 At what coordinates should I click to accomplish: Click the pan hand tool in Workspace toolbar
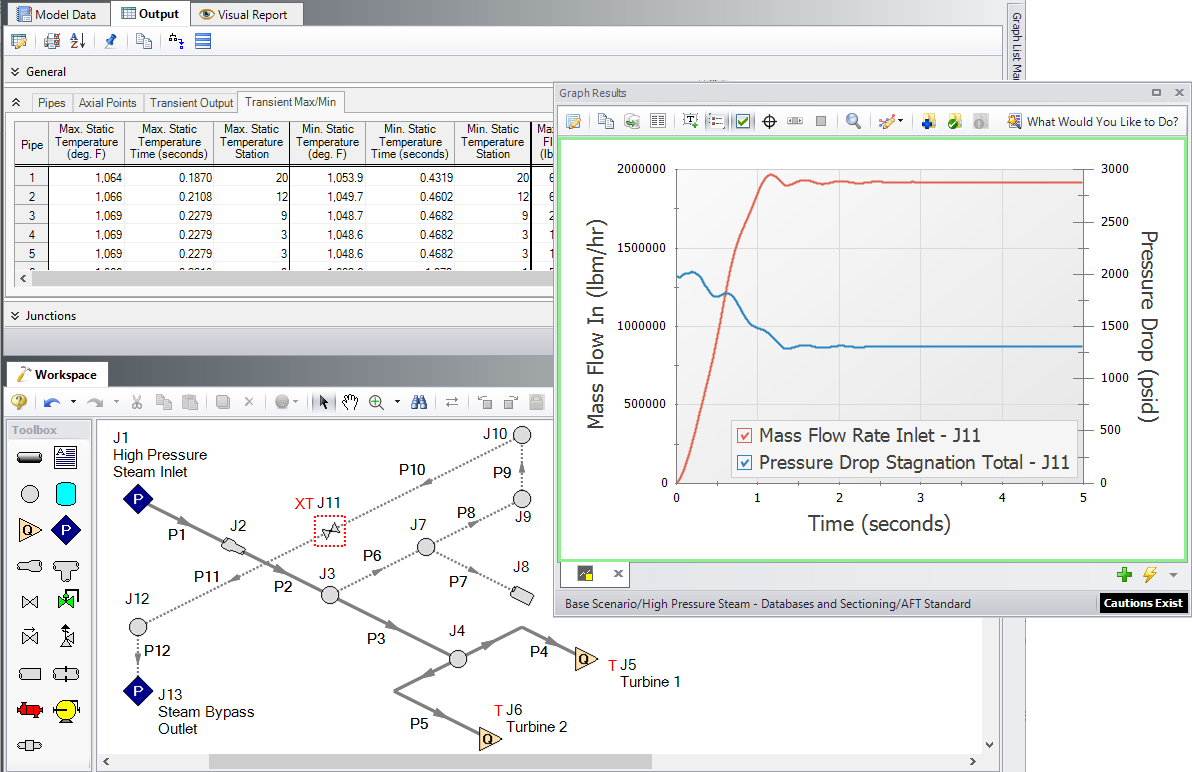coord(350,402)
